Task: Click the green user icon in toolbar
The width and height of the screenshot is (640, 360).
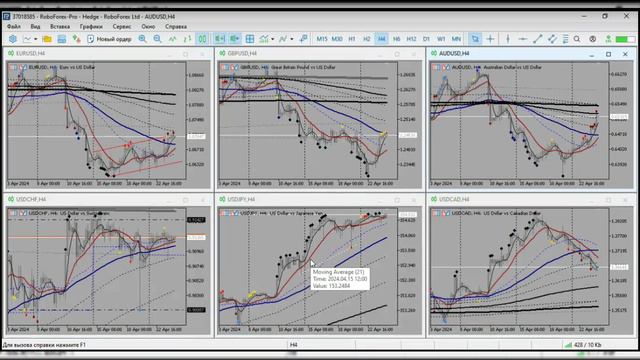Action: click(x=608, y=39)
